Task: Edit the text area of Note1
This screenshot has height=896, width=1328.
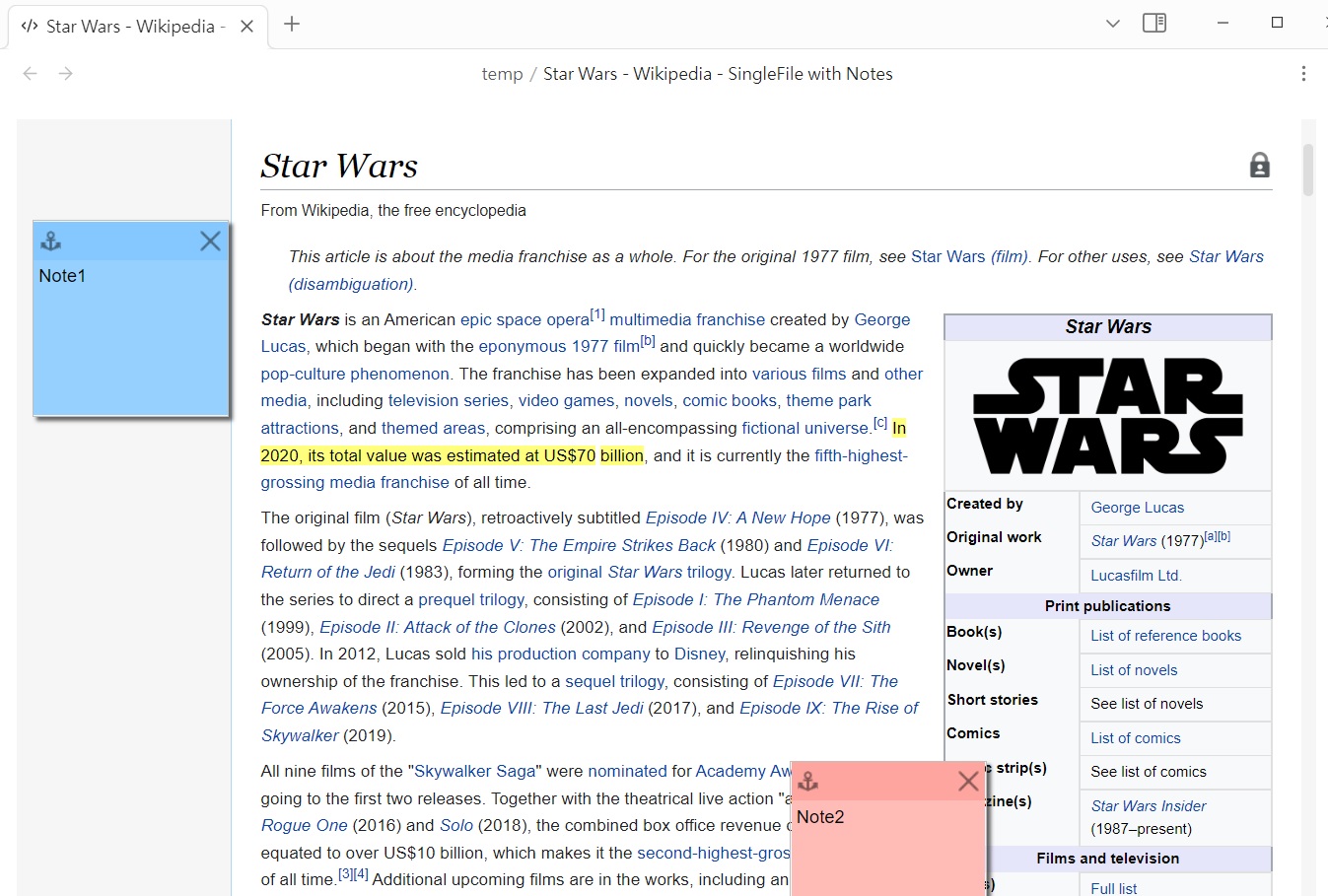Action: pyautogui.click(x=131, y=337)
